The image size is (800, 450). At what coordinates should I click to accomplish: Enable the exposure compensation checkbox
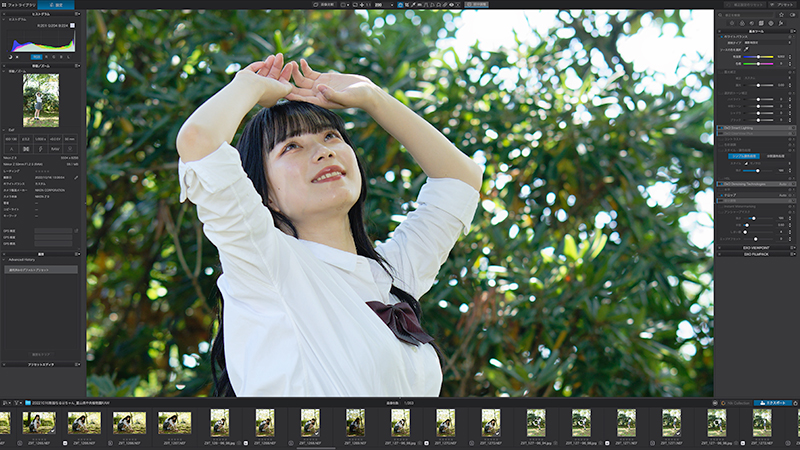pos(721,71)
